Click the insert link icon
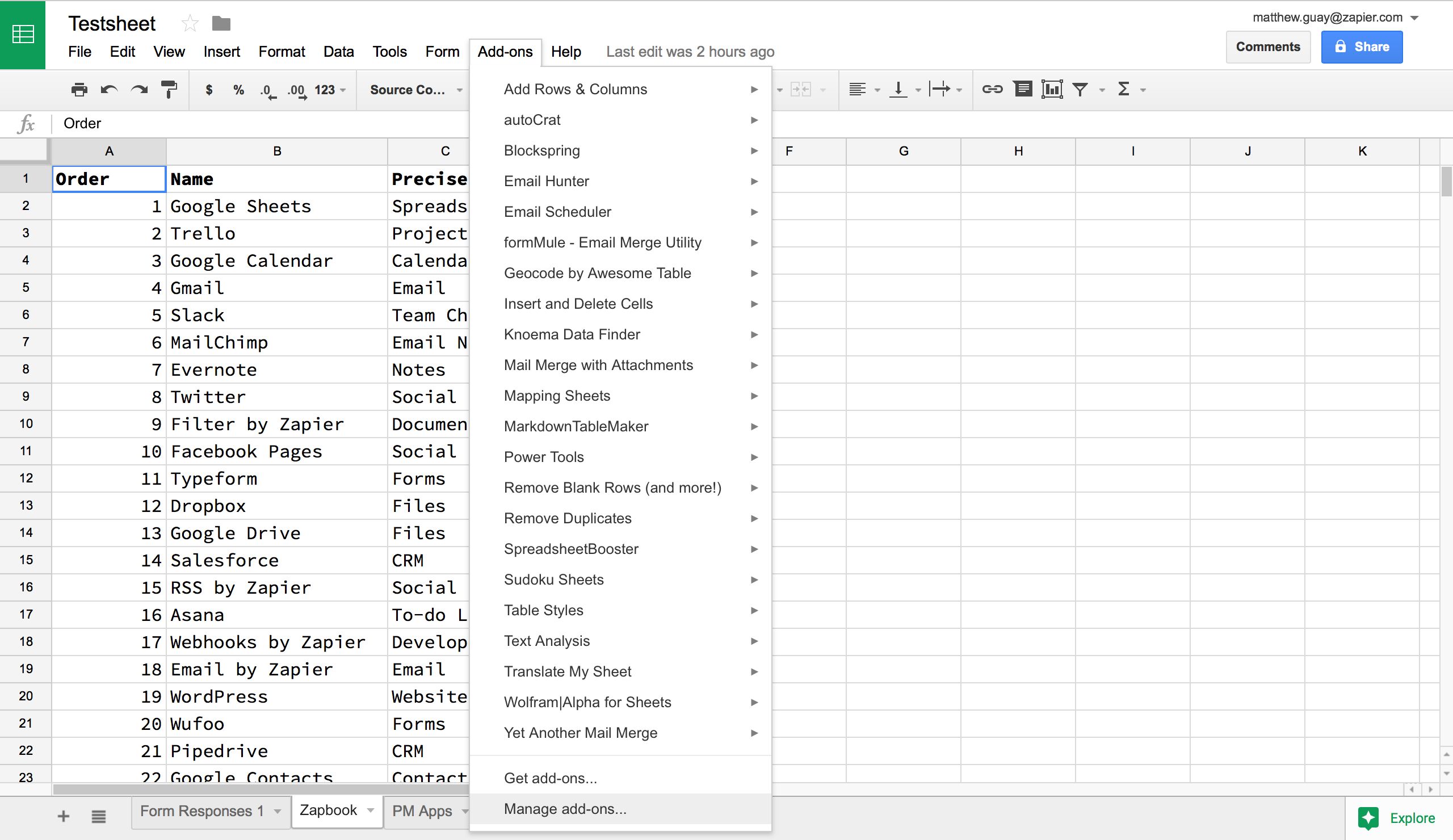 (992, 89)
